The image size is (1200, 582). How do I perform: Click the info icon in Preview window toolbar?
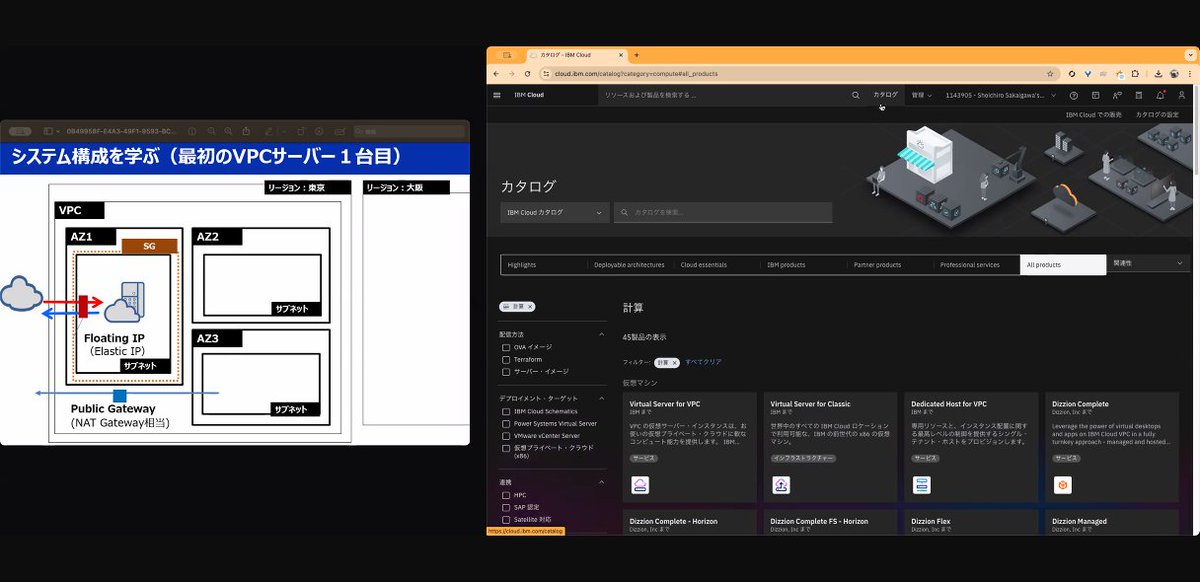pos(191,131)
